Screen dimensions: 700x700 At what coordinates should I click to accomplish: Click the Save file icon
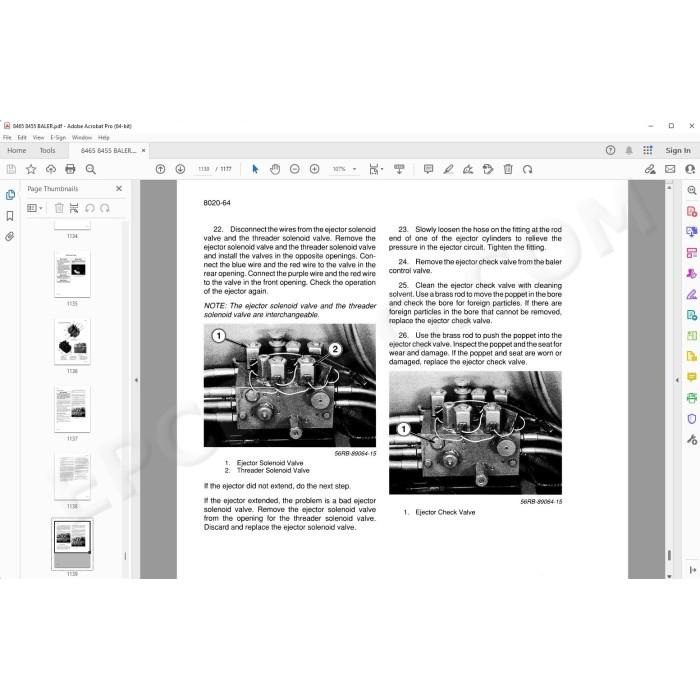coord(11,169)
